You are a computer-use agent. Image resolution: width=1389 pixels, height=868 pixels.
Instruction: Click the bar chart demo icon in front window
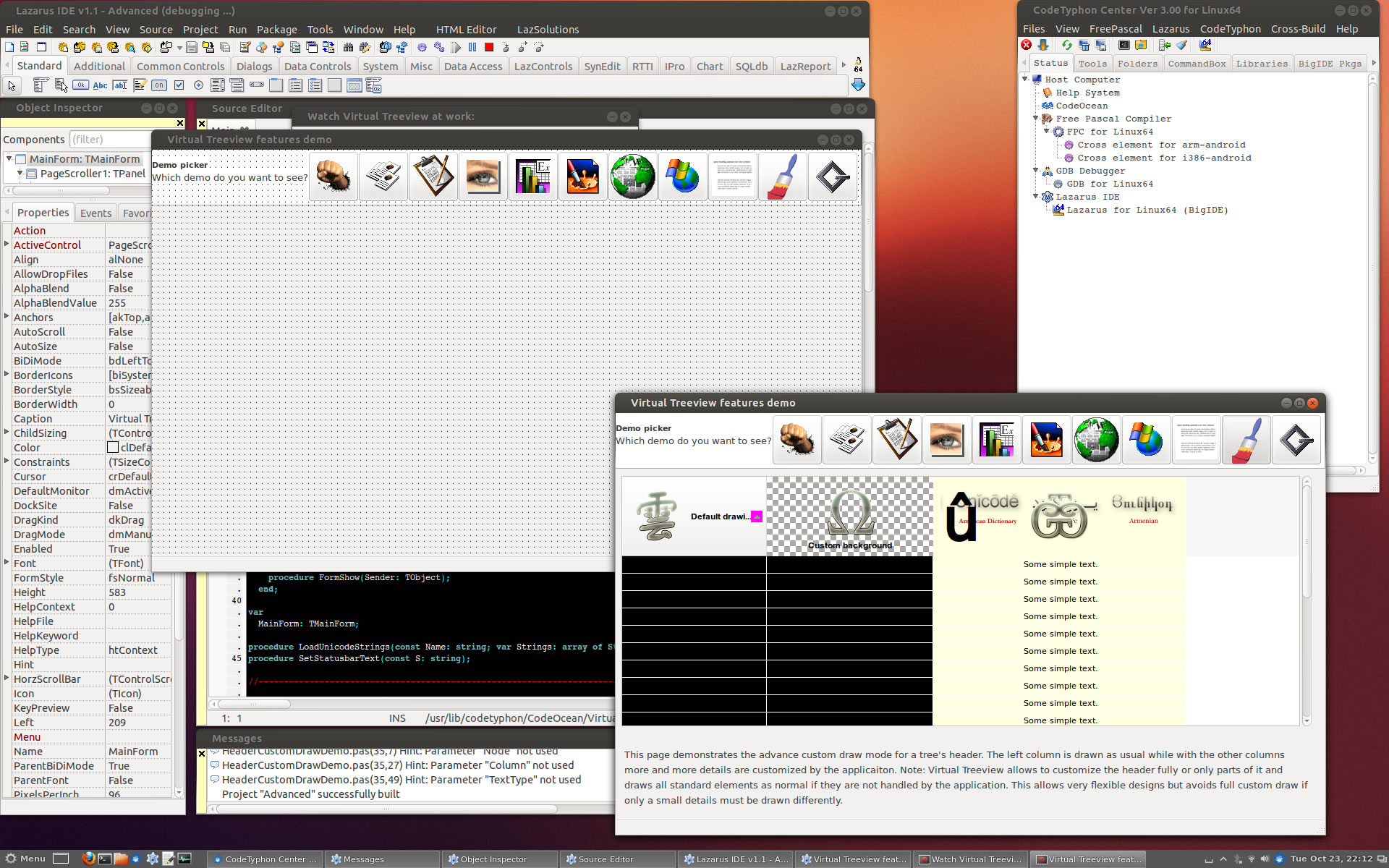point(997,440)
